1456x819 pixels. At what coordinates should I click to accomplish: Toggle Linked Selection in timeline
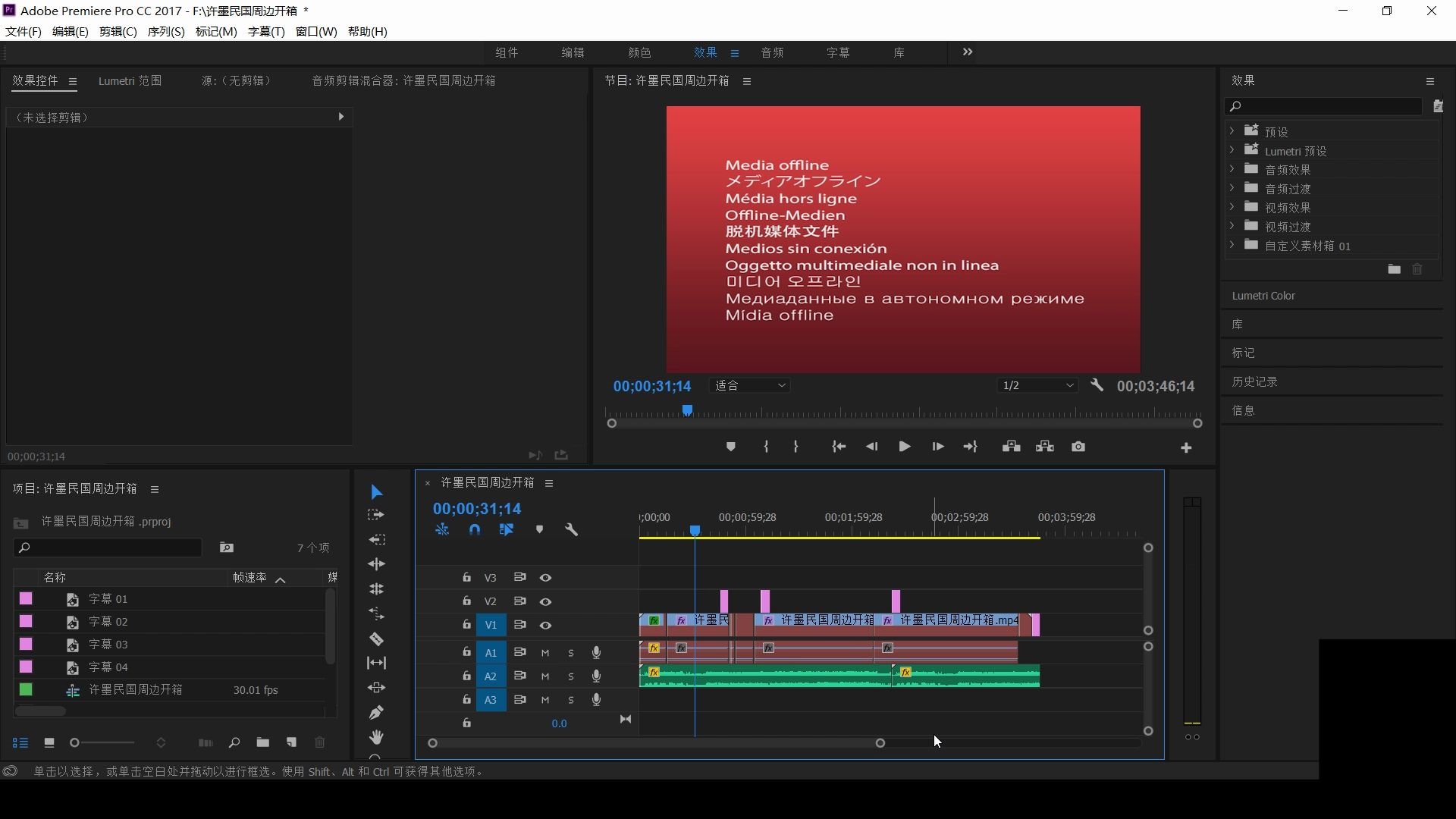(x=507, y=530)
